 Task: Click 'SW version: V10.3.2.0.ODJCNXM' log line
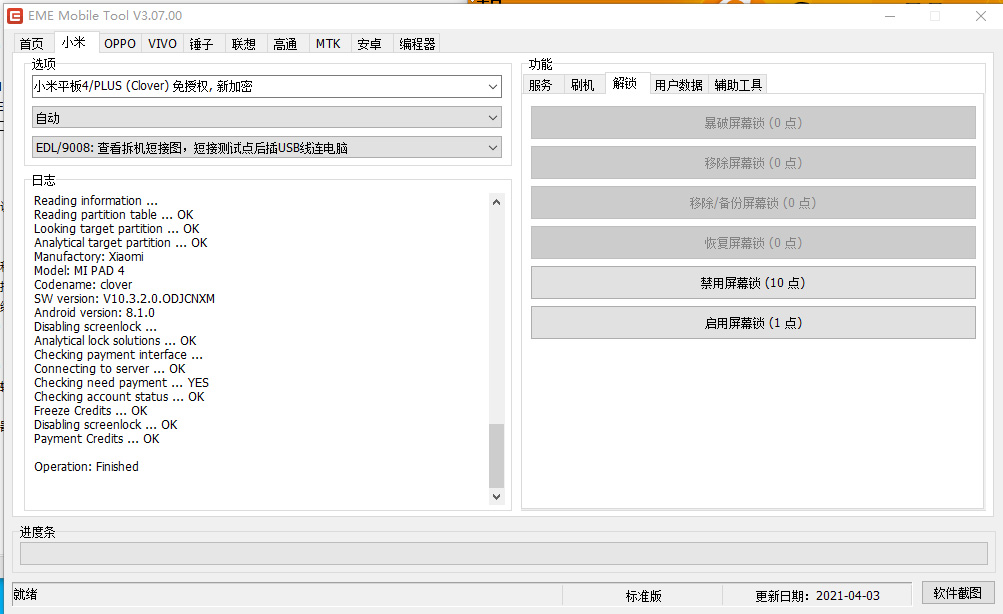[125, 299]
